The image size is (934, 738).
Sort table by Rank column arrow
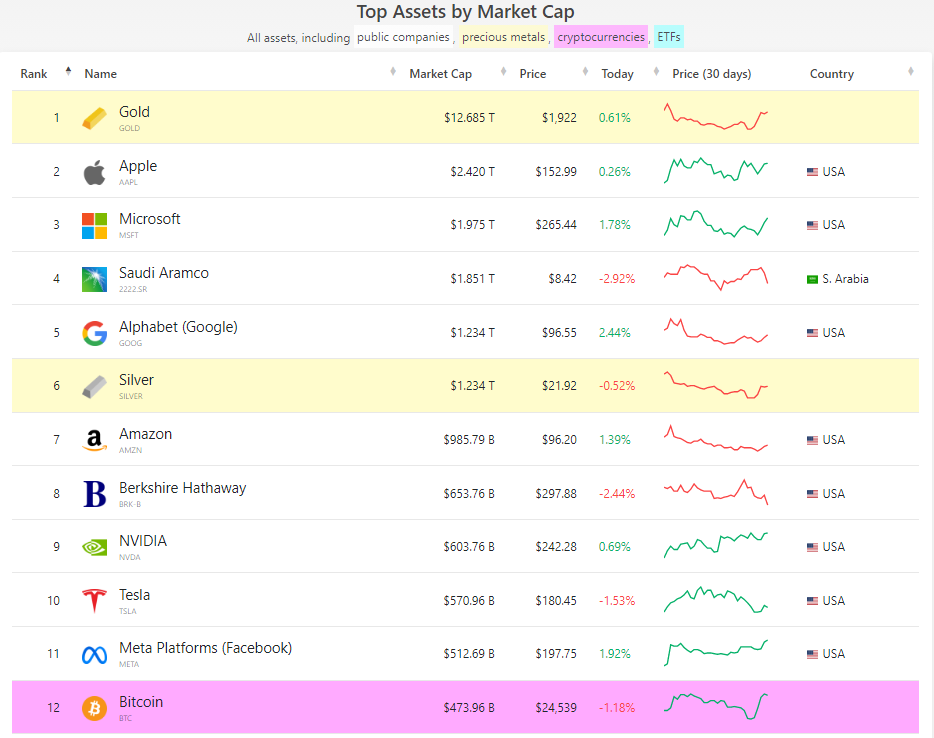69,71
